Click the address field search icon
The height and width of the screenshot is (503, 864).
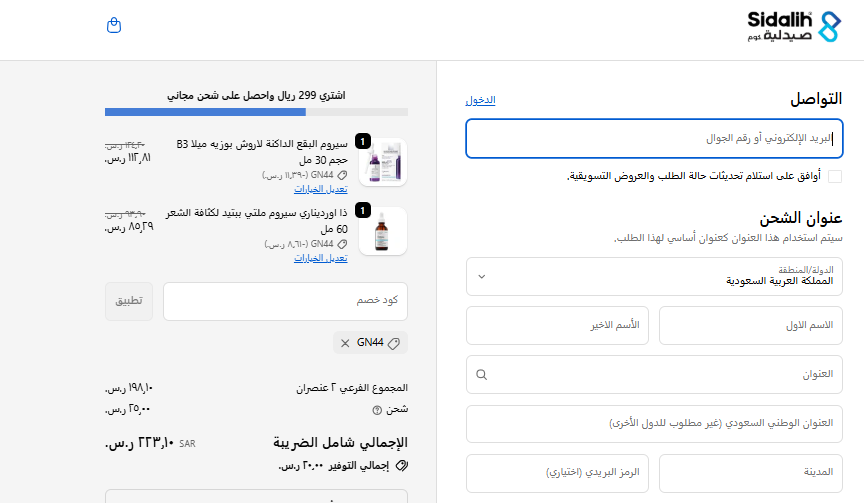click(482, 375)
